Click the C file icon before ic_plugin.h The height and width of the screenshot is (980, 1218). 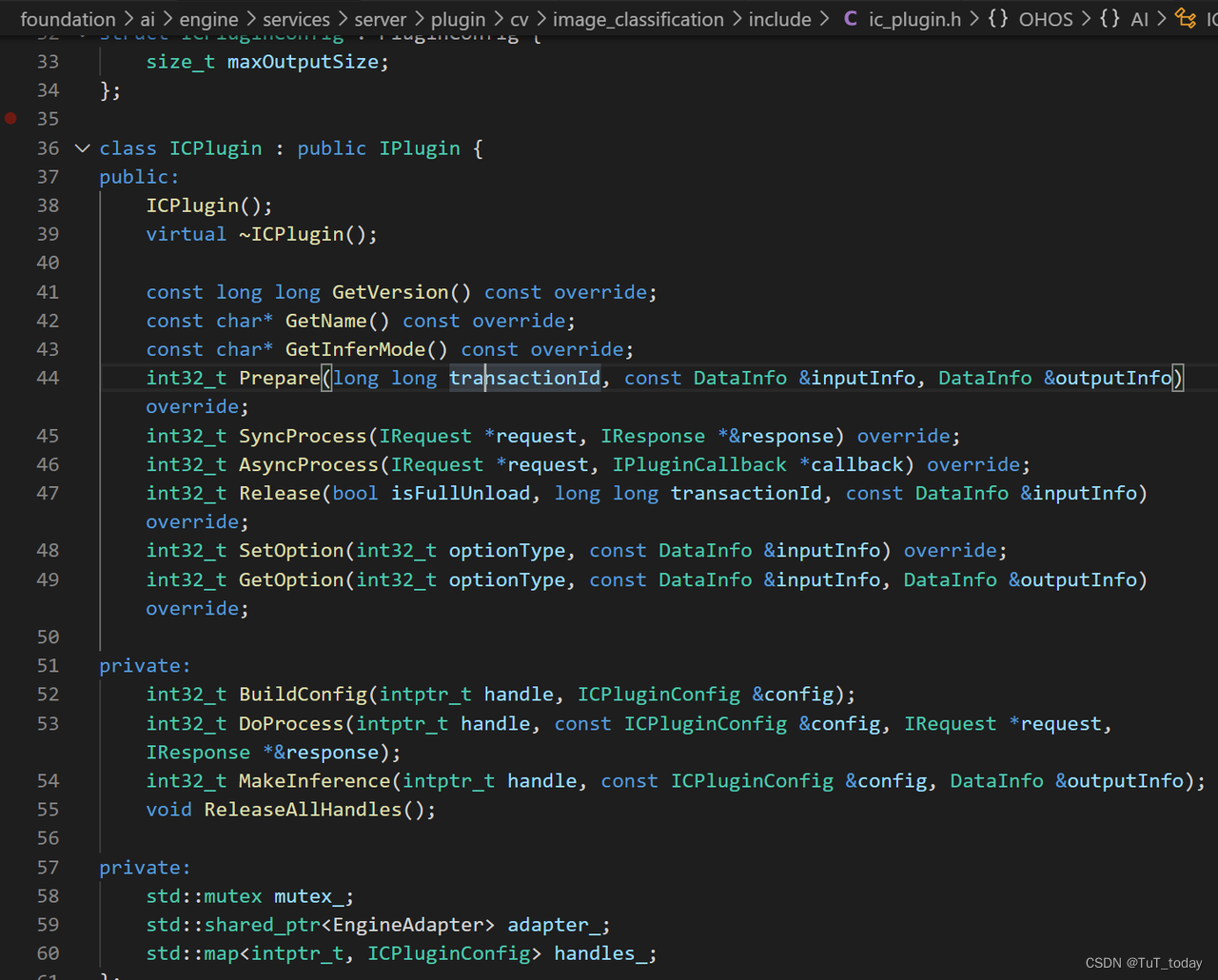851,19
